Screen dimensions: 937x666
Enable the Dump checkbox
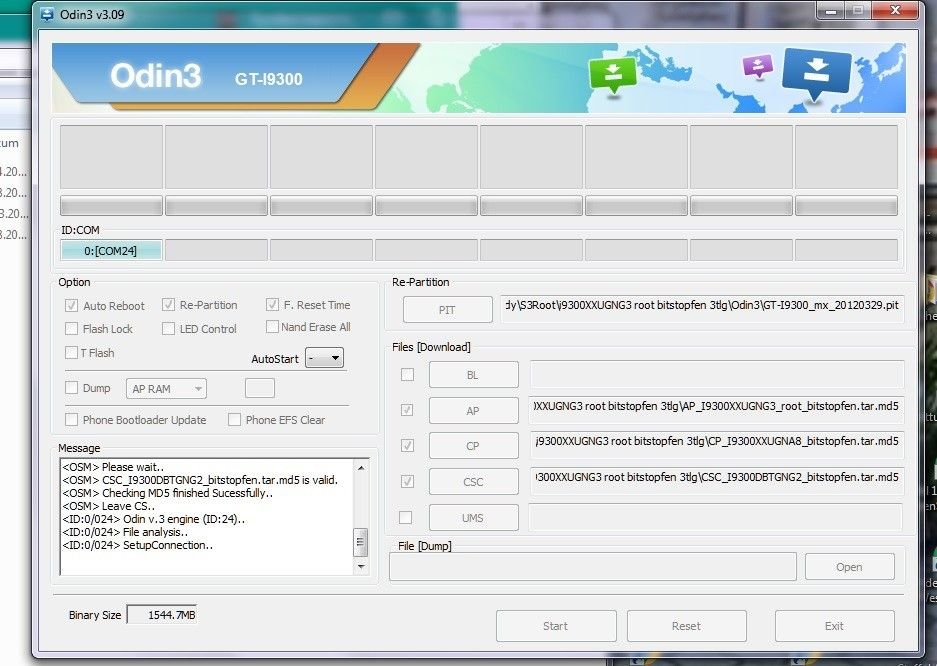tap(71, 388)
